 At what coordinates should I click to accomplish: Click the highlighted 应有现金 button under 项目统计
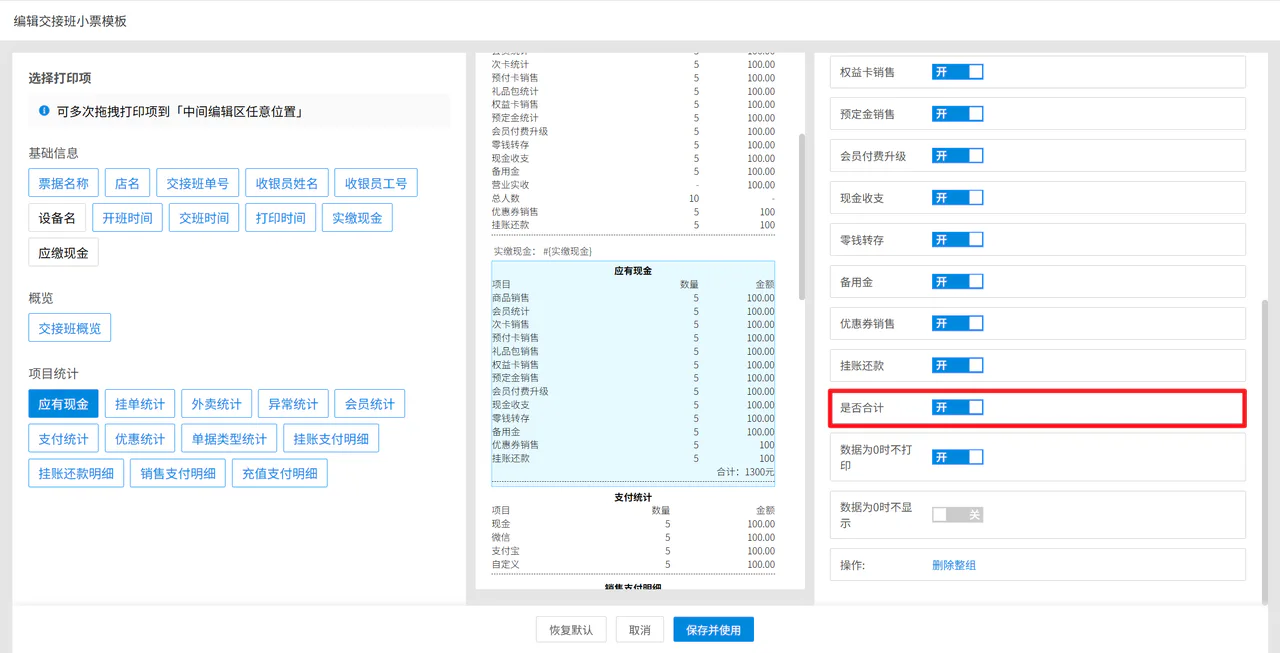pyautogui.click(x=64, y=404)
